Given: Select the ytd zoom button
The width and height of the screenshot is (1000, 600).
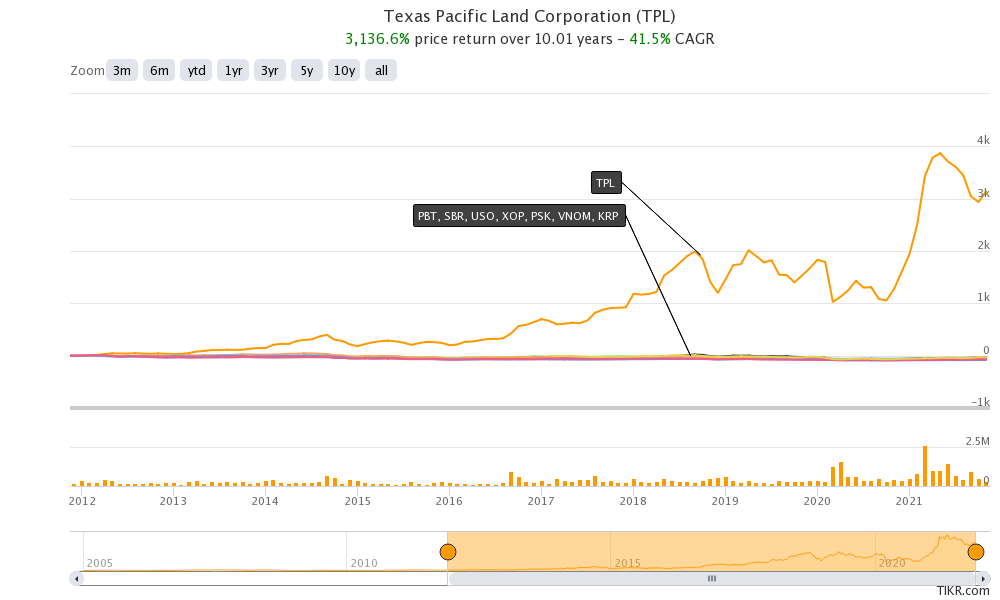Looking at the screenshot, I should point(196,70).
